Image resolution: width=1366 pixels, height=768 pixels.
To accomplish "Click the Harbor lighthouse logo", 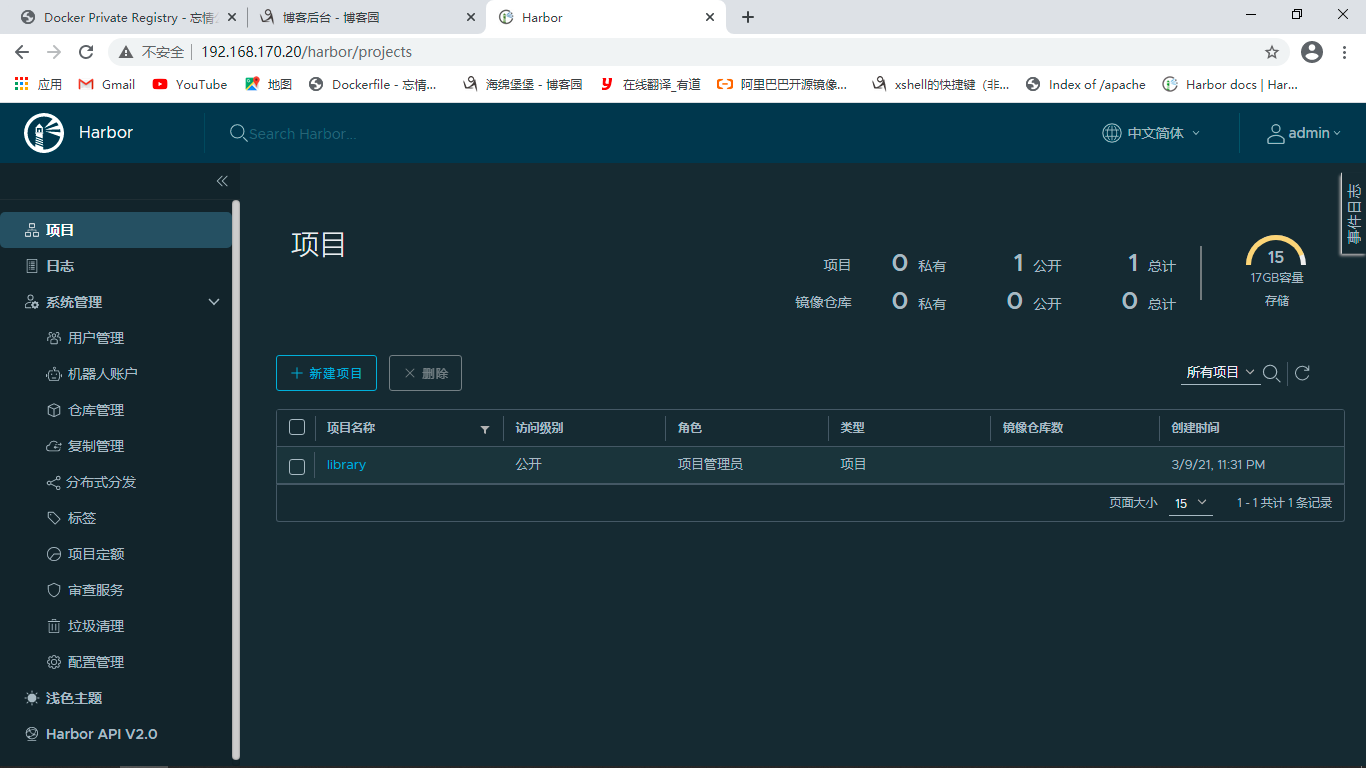I will (x=43, y=133).
